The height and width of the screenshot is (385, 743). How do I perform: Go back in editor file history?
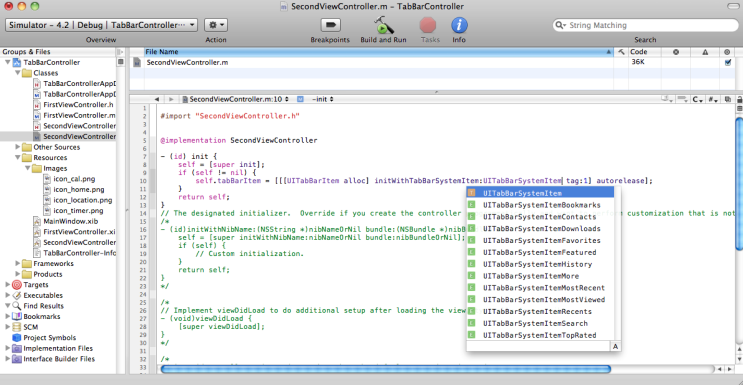click(156, 99)
